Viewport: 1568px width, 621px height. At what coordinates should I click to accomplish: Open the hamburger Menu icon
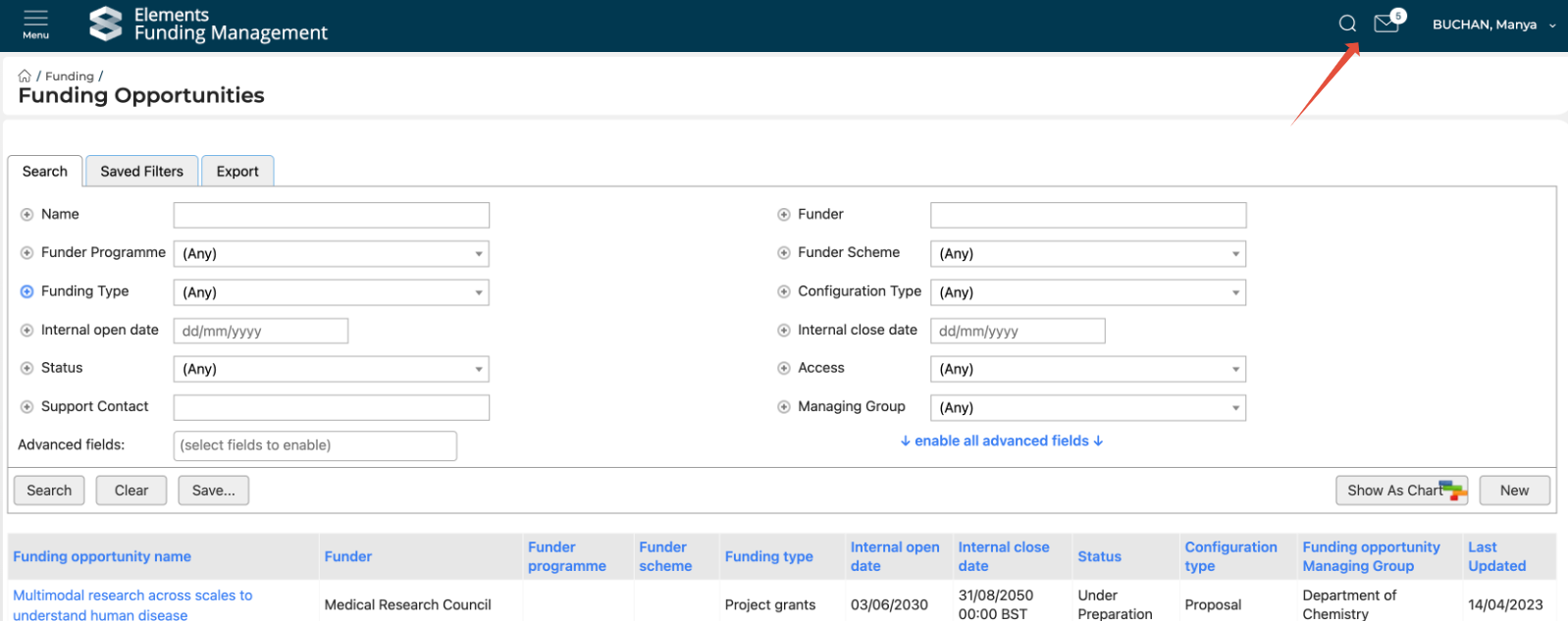tap(35, 24)
